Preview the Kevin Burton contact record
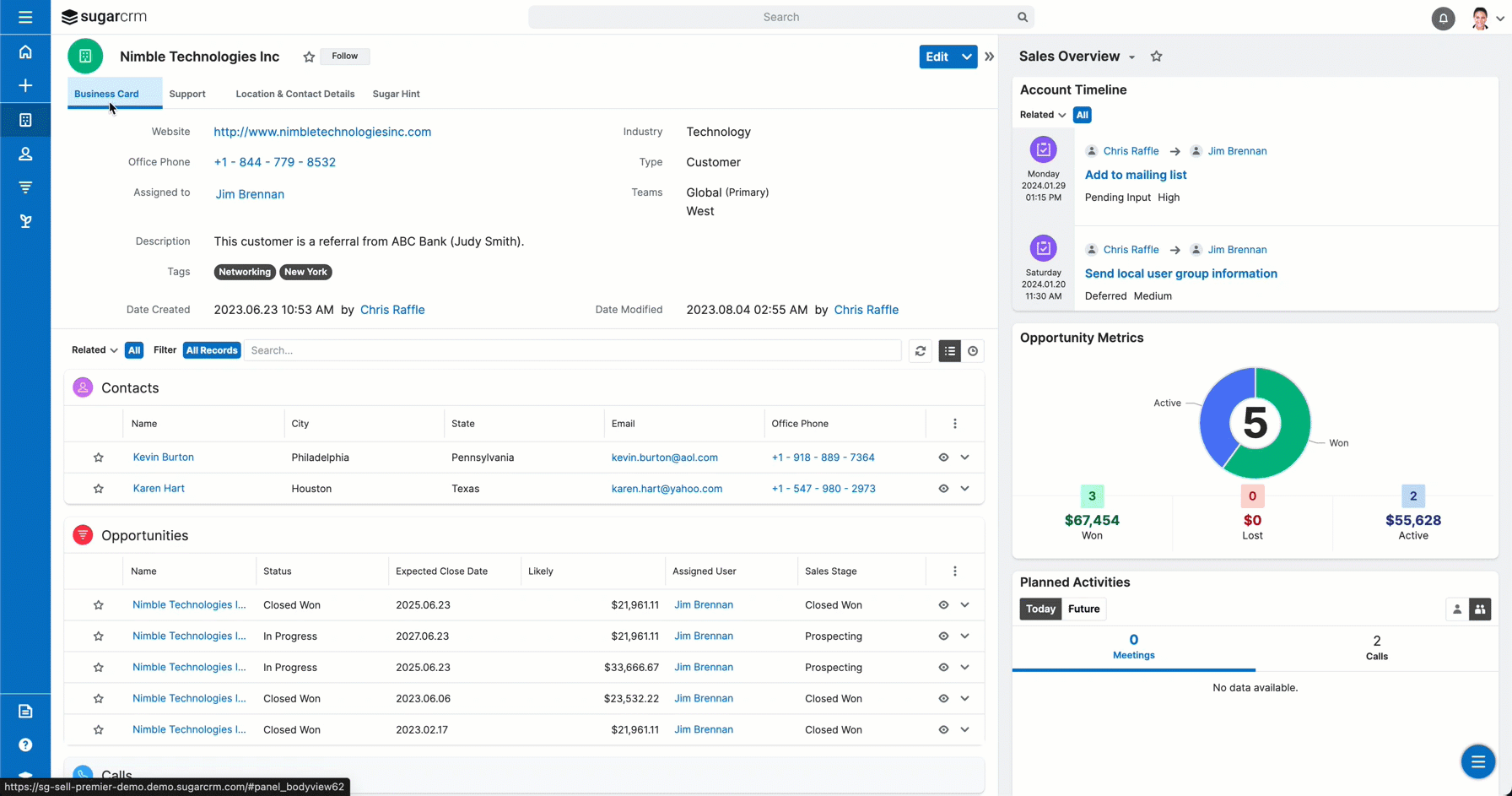 click(943, 458)
